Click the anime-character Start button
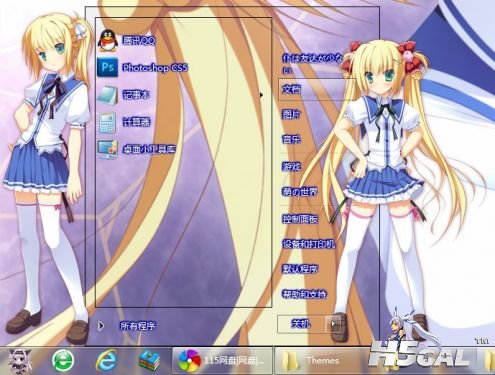495x375 pixels. [x=19, y=361]
